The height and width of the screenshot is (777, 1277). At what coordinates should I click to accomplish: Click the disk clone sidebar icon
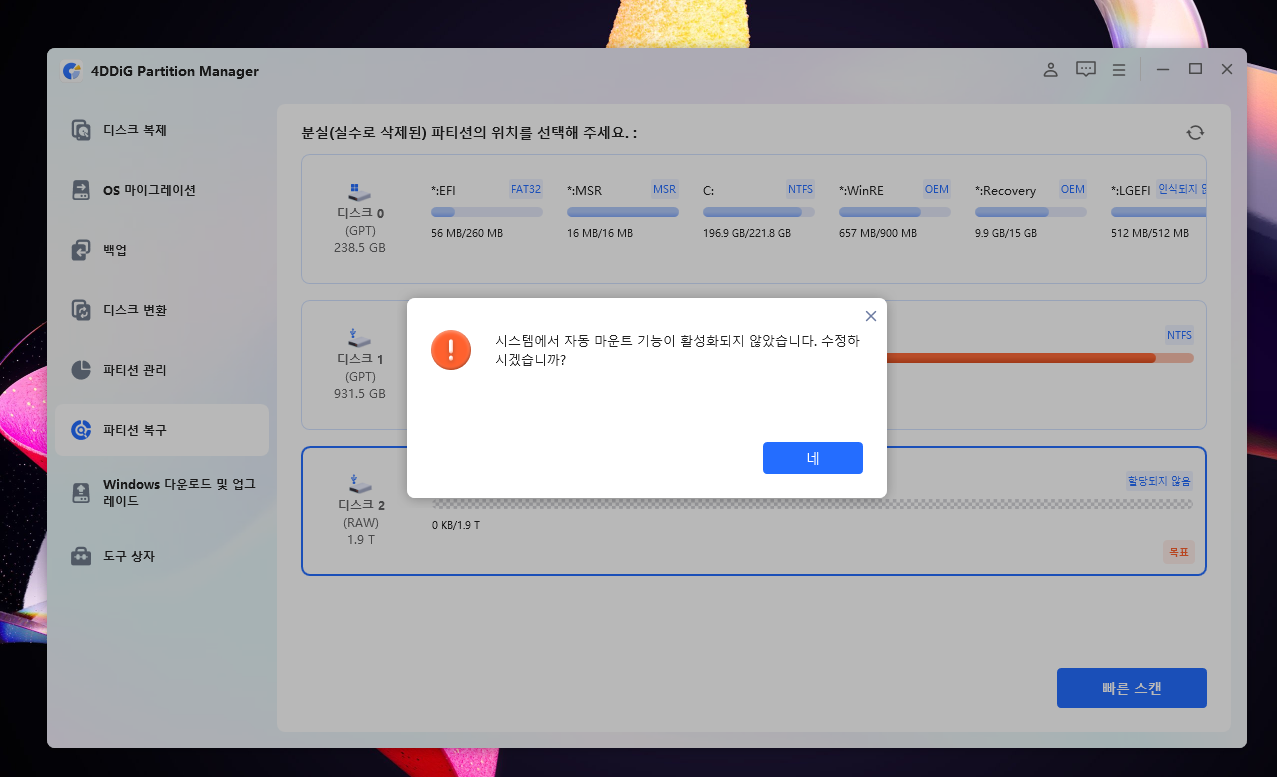[81, 130]
